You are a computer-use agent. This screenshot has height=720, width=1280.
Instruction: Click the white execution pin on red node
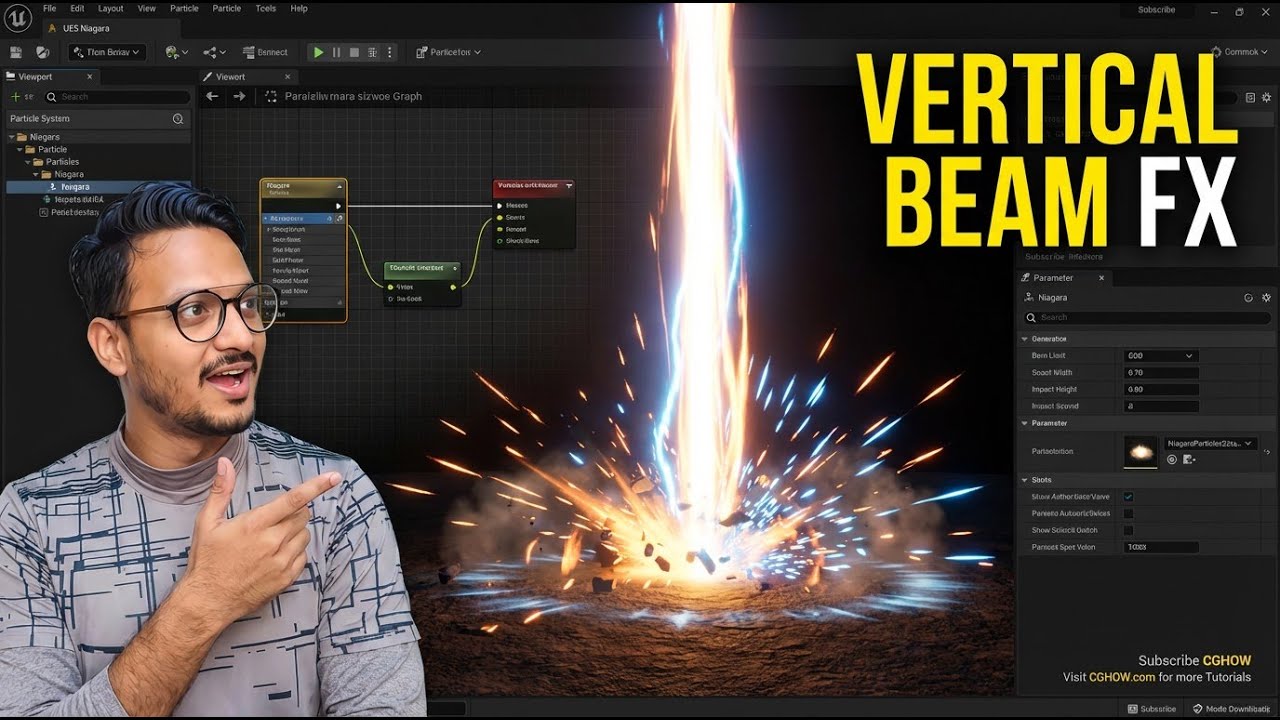pos(501,205)
